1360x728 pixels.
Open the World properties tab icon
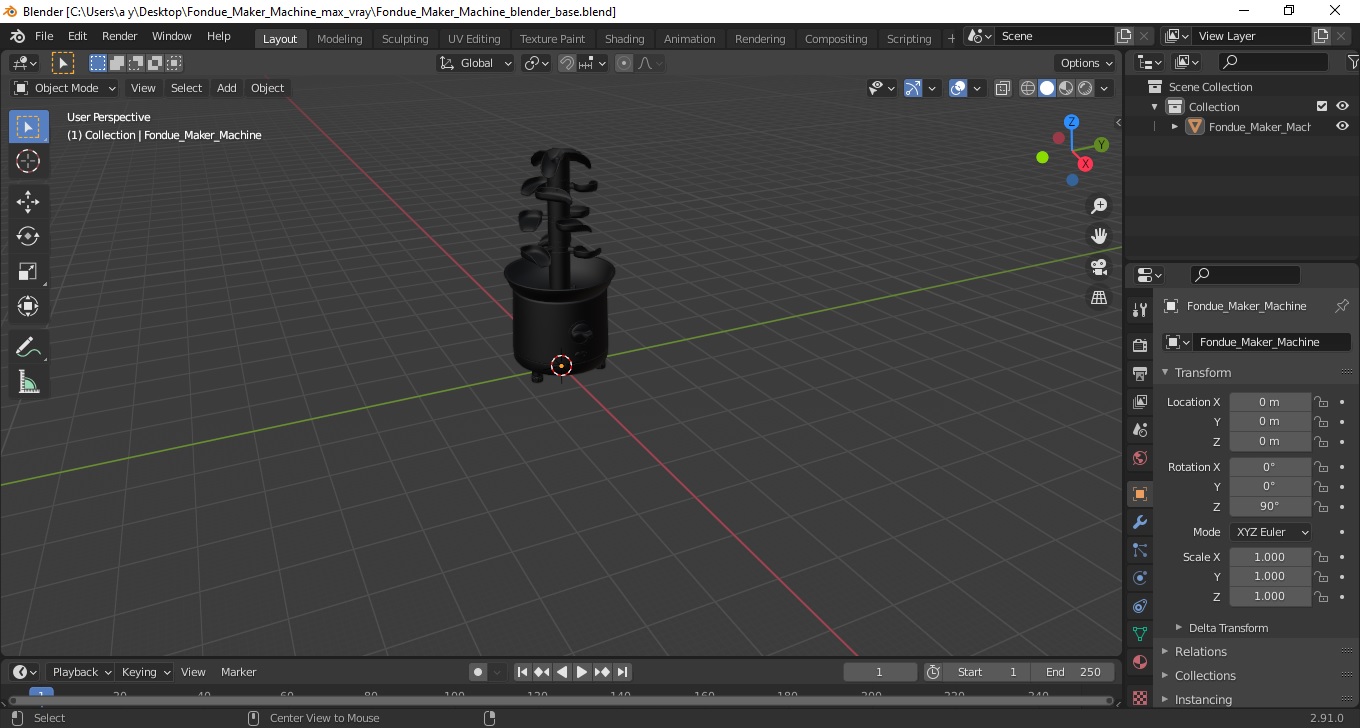1139,458
